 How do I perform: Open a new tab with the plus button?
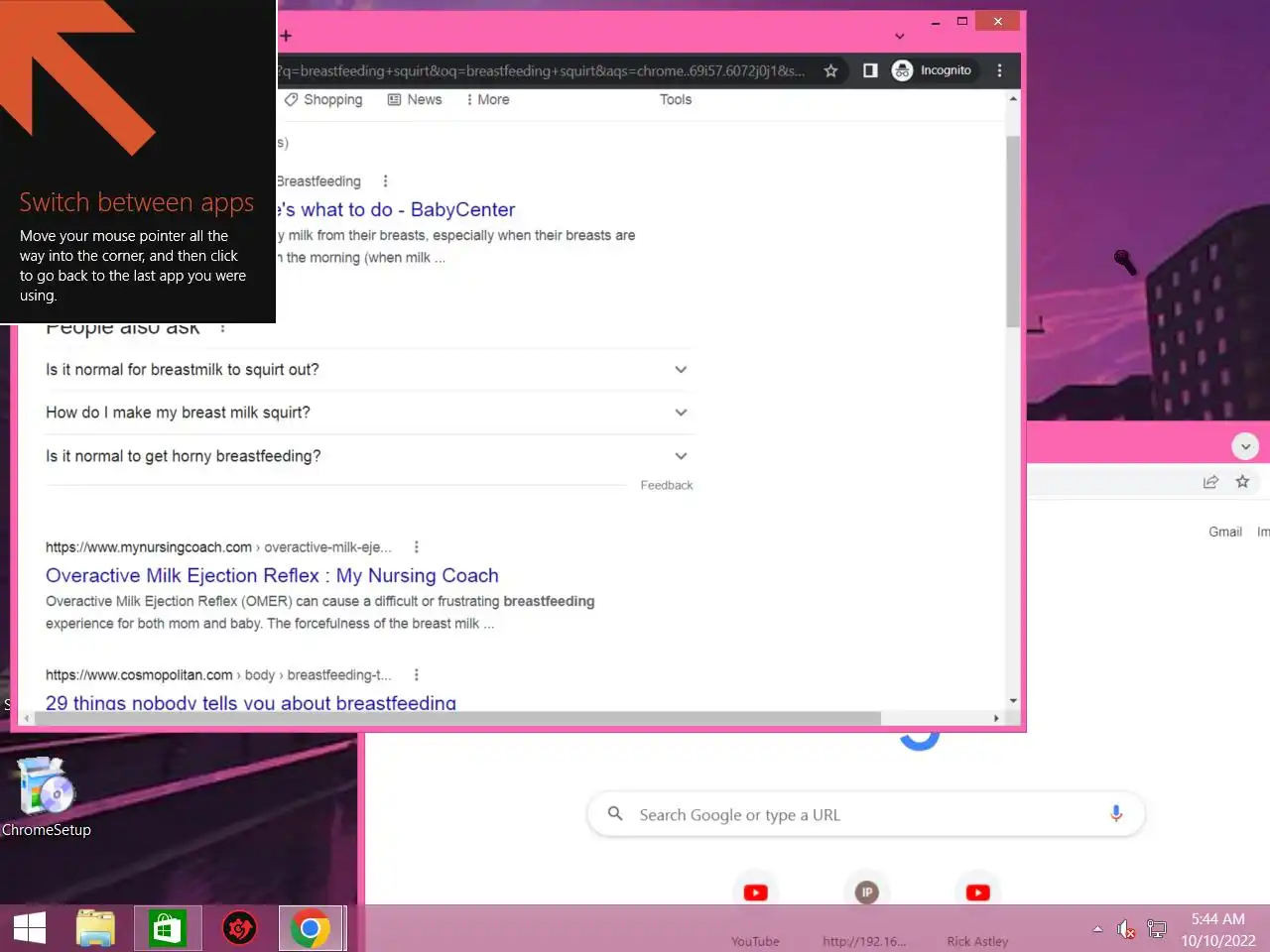[286, 36]
